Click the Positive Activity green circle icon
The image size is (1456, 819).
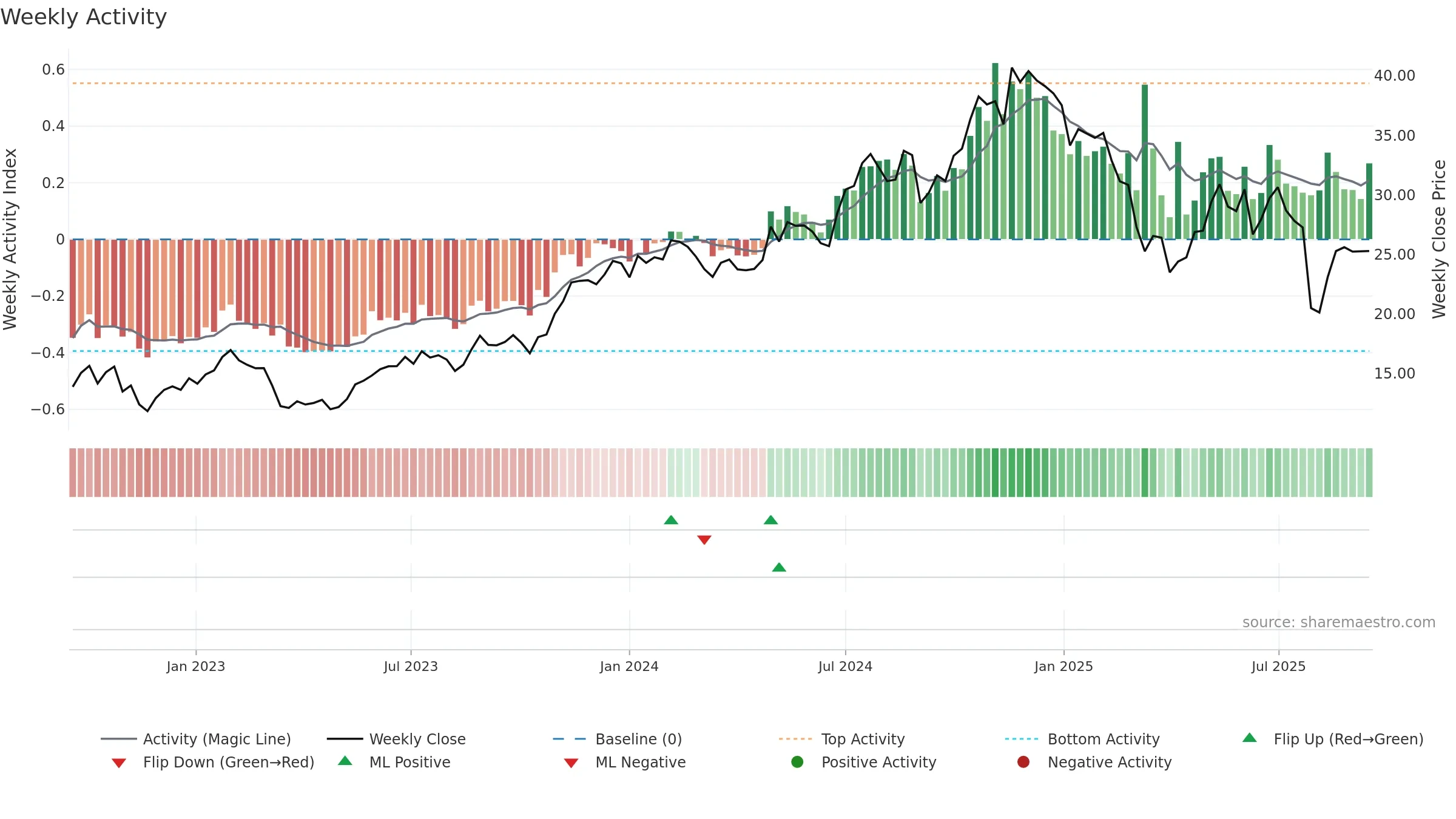pyautogui.click(x=797, y=761)
